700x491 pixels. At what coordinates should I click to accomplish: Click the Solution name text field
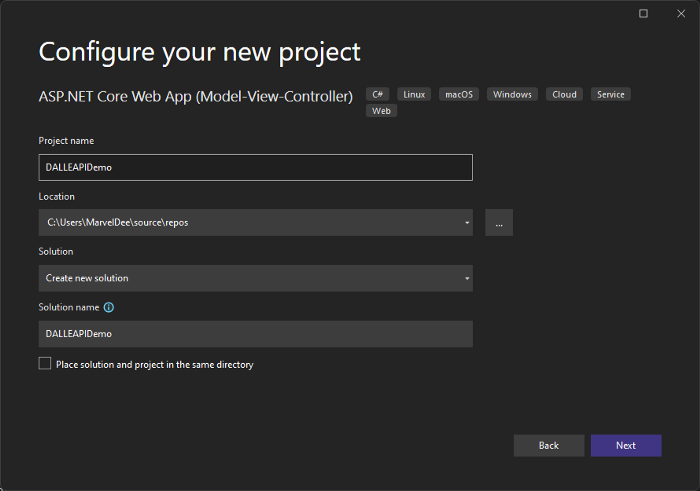255,333
